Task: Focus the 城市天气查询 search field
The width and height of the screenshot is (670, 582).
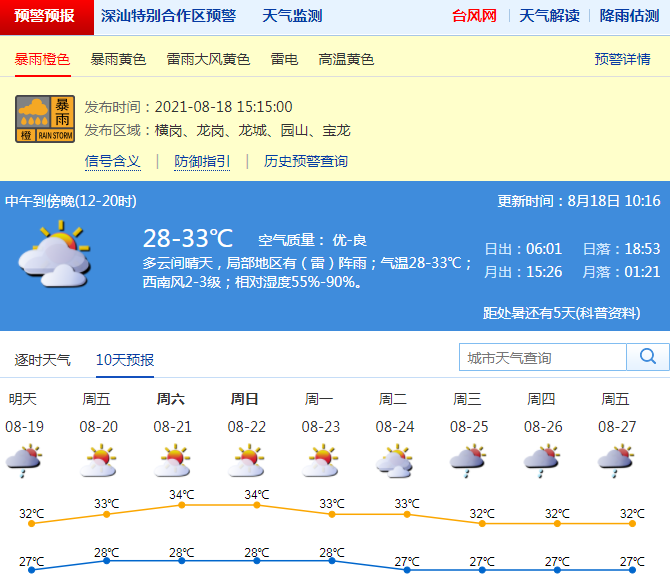Action: tap(543, 357)
